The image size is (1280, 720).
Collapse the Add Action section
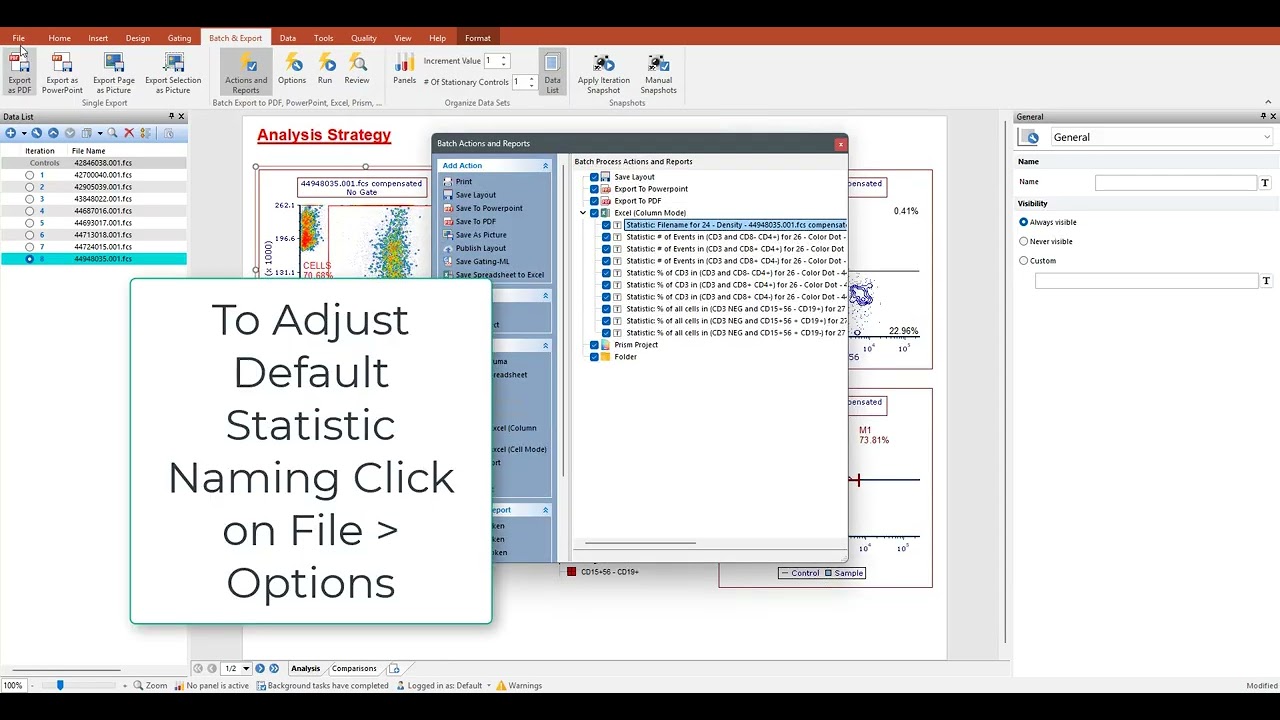546,166
